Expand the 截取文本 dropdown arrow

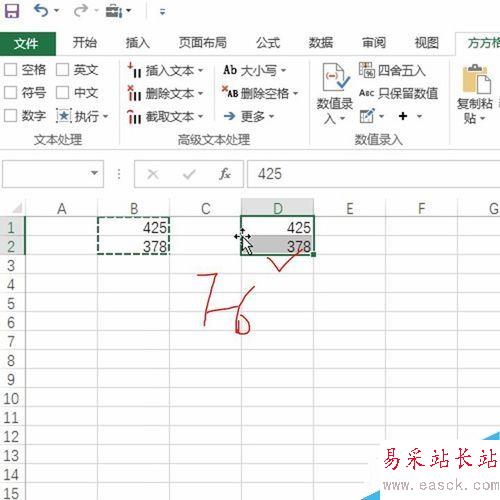tap(200, 116)
